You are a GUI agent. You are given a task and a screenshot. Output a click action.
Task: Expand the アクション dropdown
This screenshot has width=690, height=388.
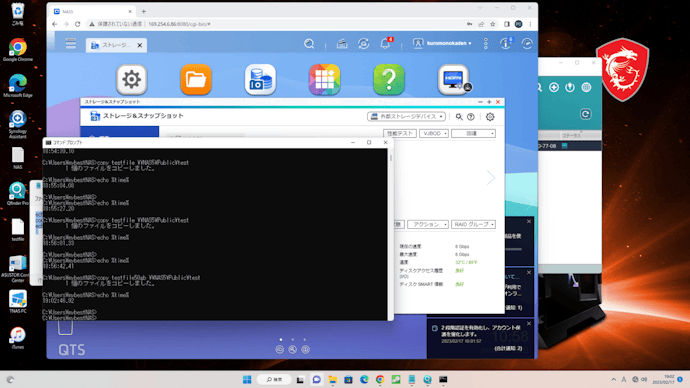click(428, 224)
